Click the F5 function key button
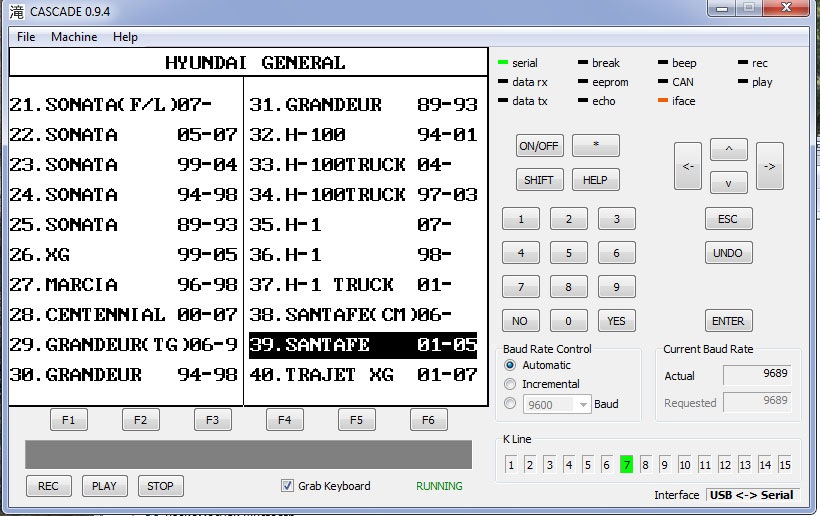The width and height of the screenshot is (820, 516). [357, 420]
